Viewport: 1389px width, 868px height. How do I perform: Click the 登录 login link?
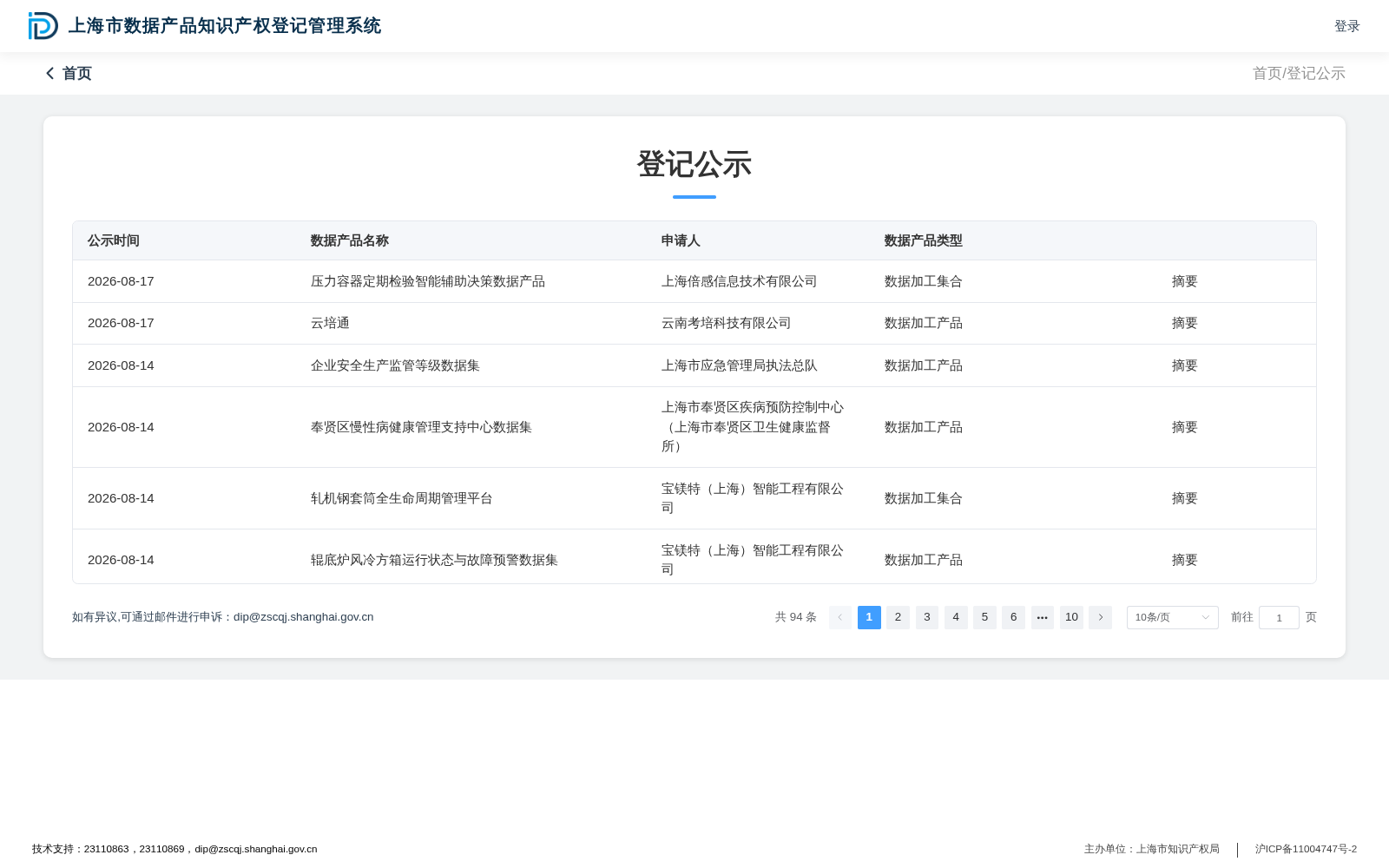1346,26
